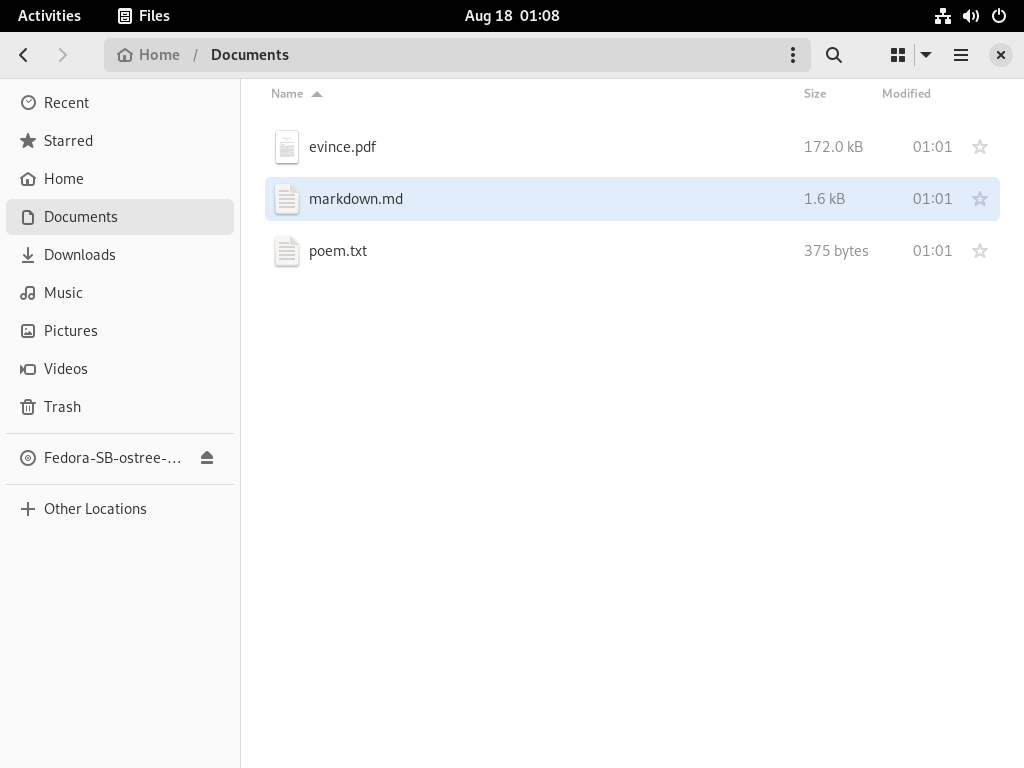Open the Activities overview
The image size is (1024, 768).
pos(49,16)
